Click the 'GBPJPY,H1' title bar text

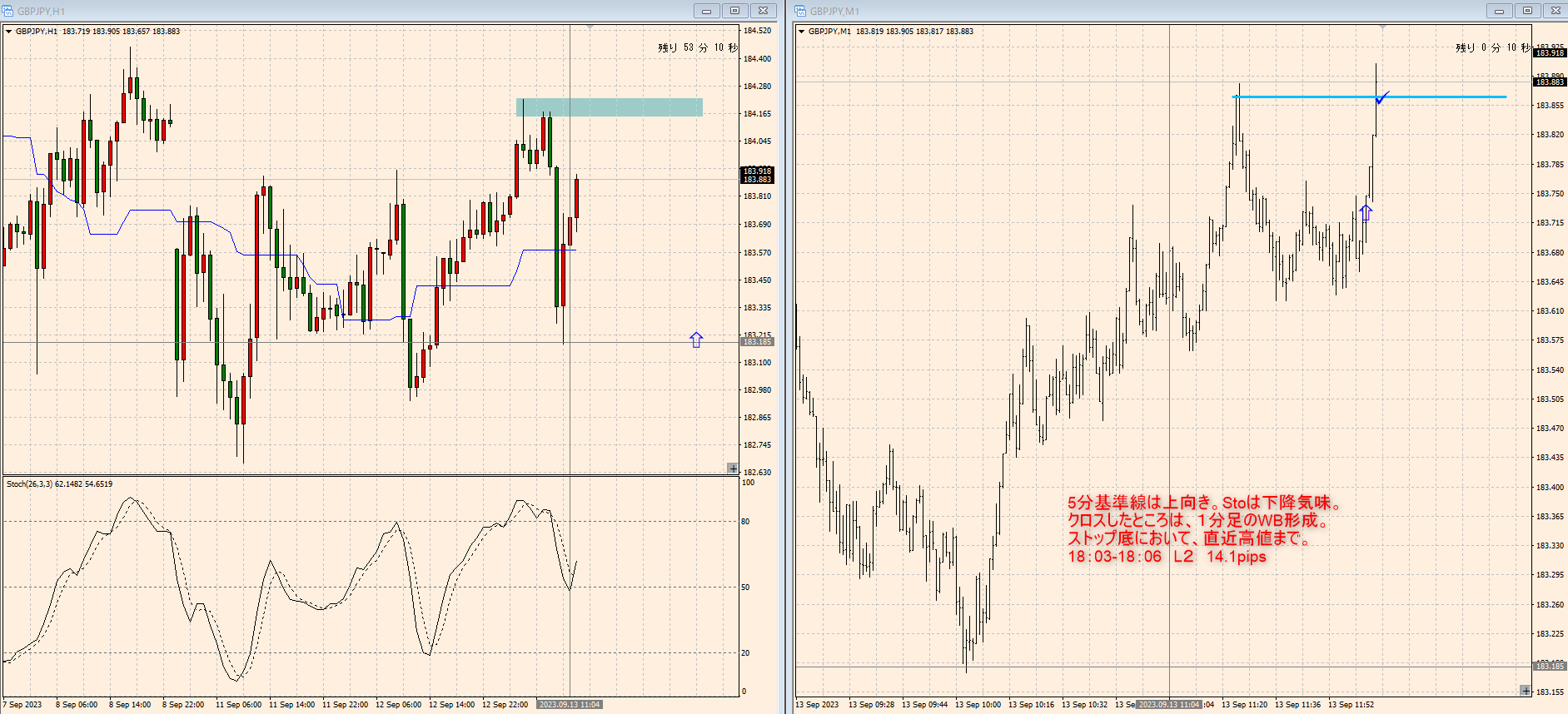click(41, 12)
